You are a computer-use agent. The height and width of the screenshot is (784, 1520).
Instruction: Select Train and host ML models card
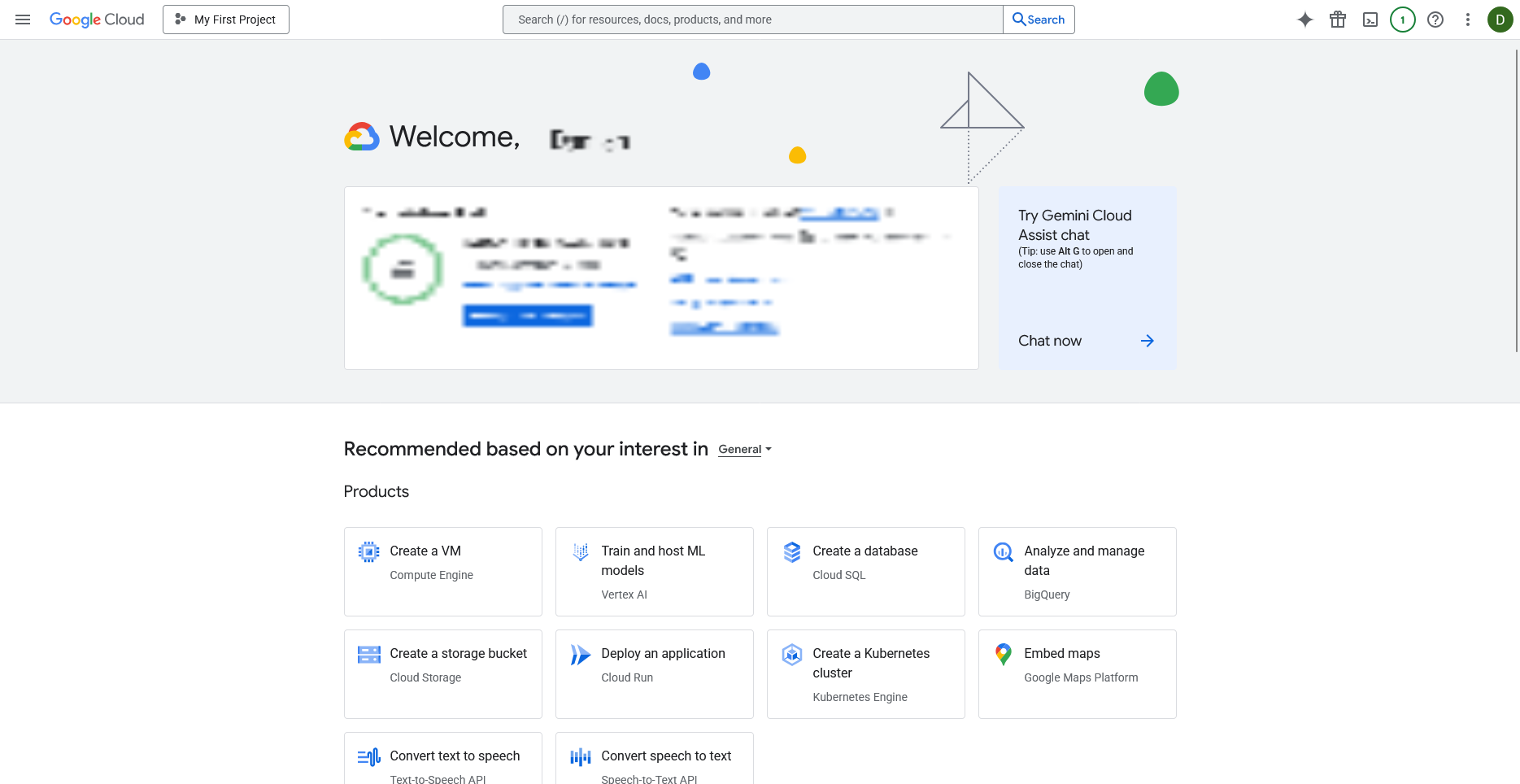click(654, 571)
